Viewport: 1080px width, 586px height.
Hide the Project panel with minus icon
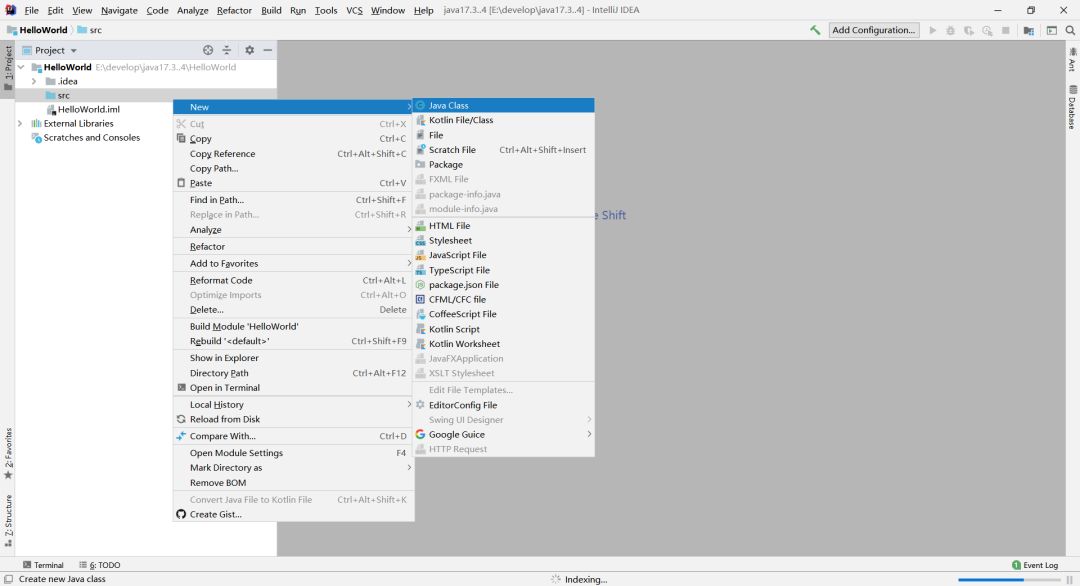tap(267, 50)
